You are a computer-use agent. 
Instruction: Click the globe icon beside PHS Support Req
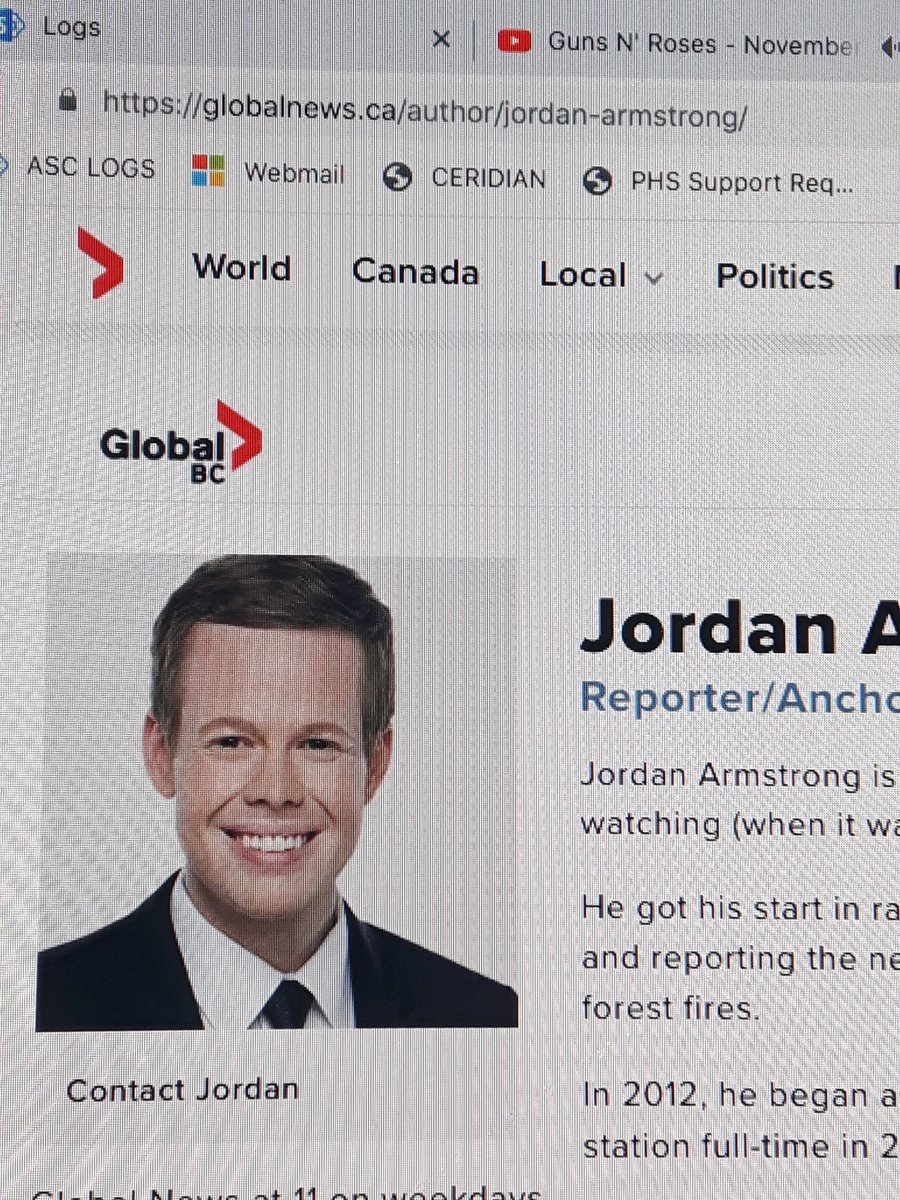[597, 181]
